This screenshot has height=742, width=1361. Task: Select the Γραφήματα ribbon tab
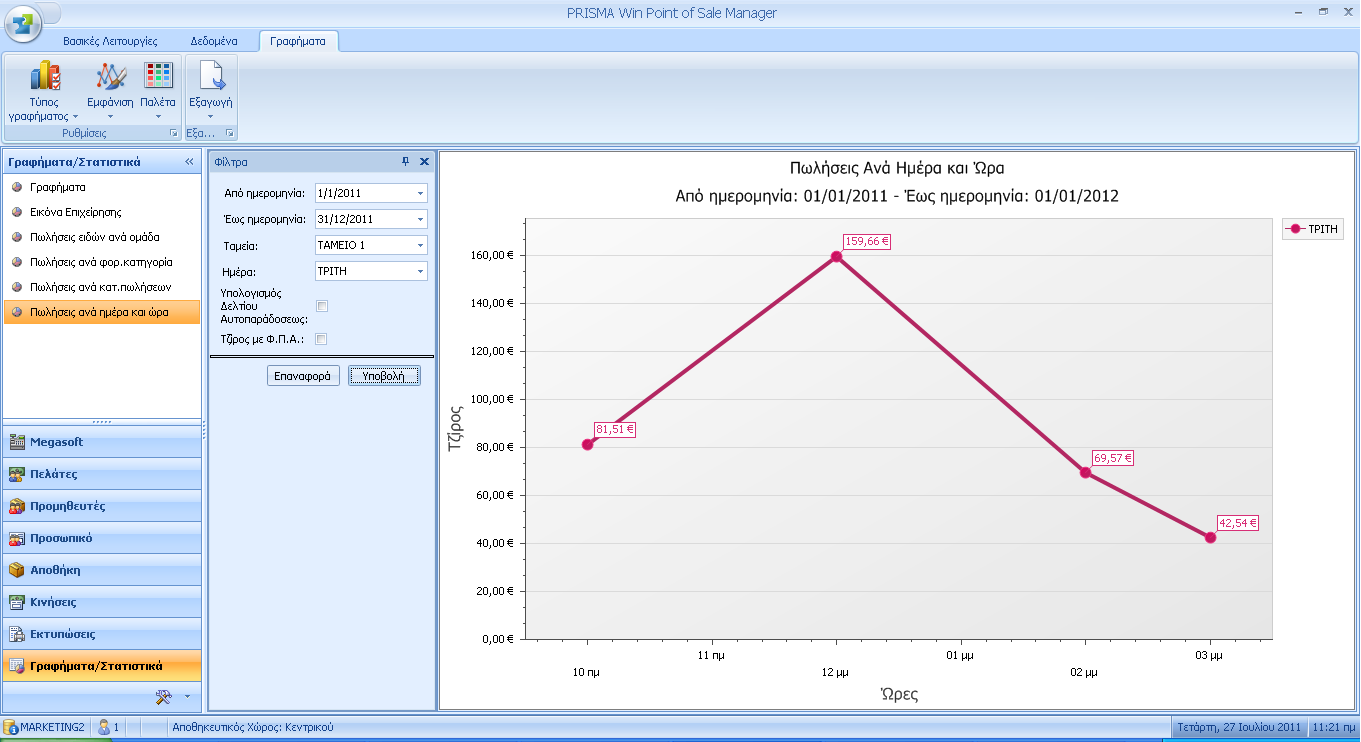(298, 41)
